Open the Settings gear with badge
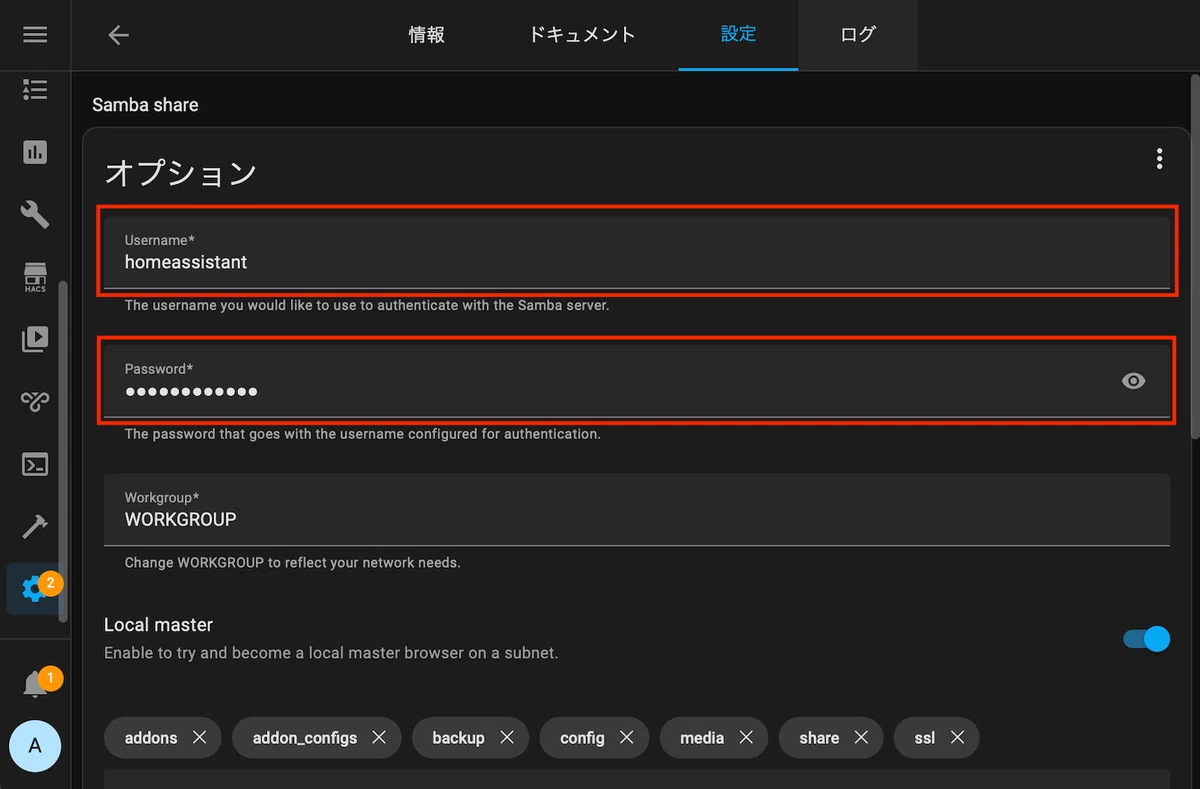Screen dimensions: 1200x789 [35, 589]
